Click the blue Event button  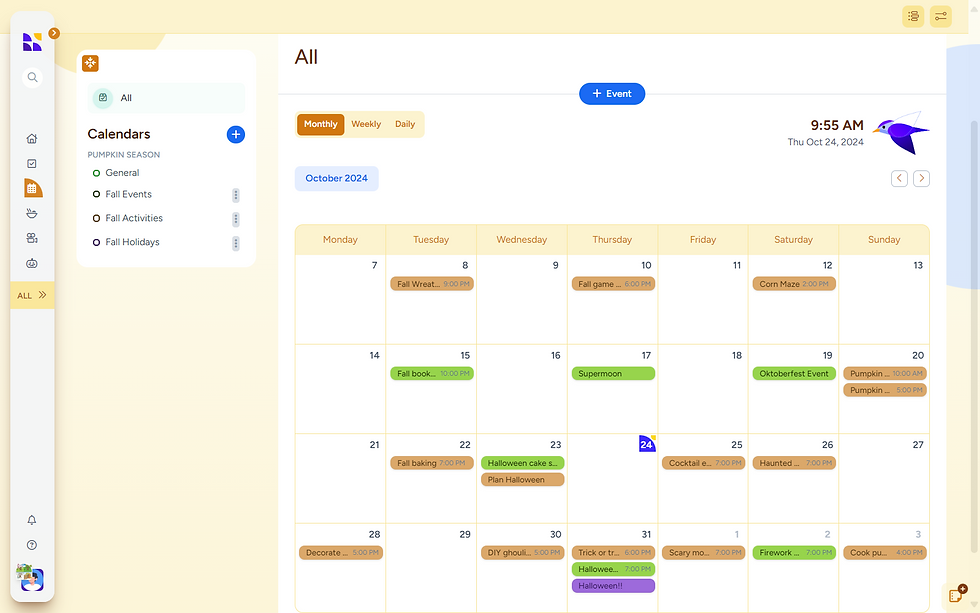(612, 94)
